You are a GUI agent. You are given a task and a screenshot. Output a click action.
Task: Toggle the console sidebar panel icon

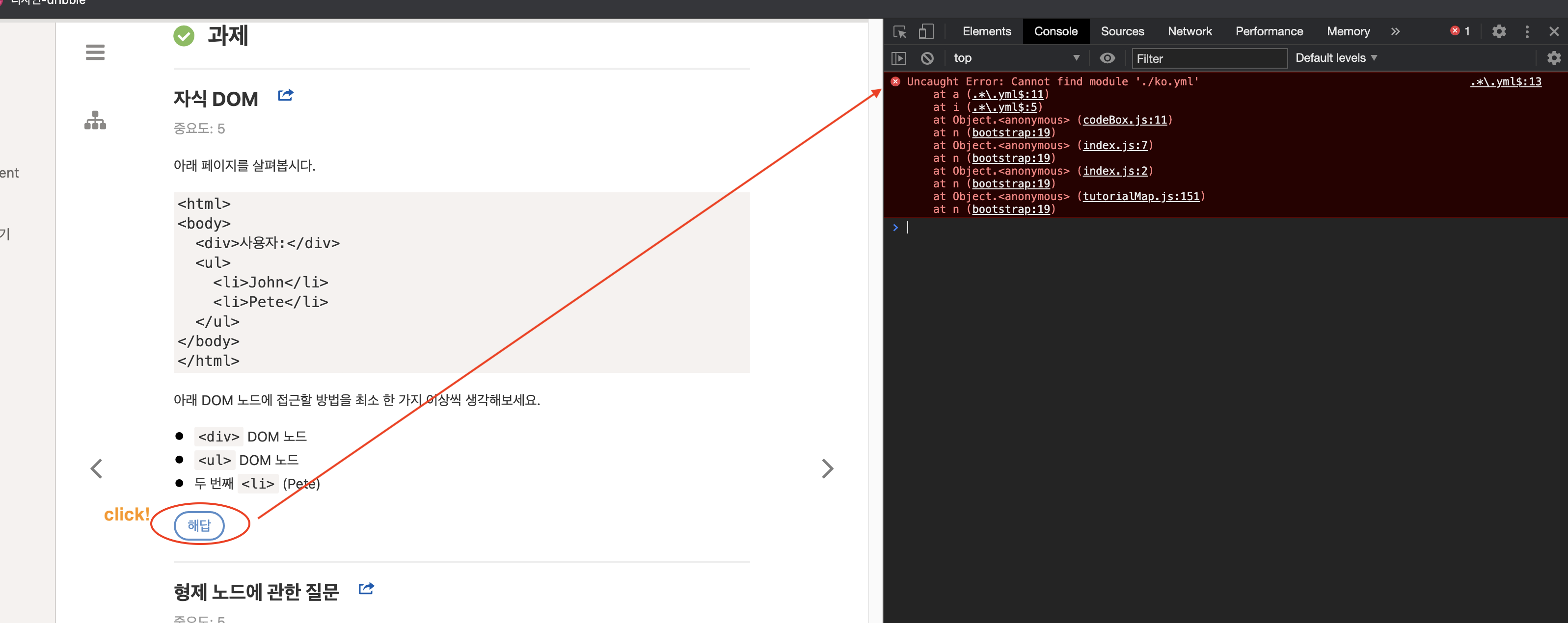pyautogui.click(x=899, y=58)
